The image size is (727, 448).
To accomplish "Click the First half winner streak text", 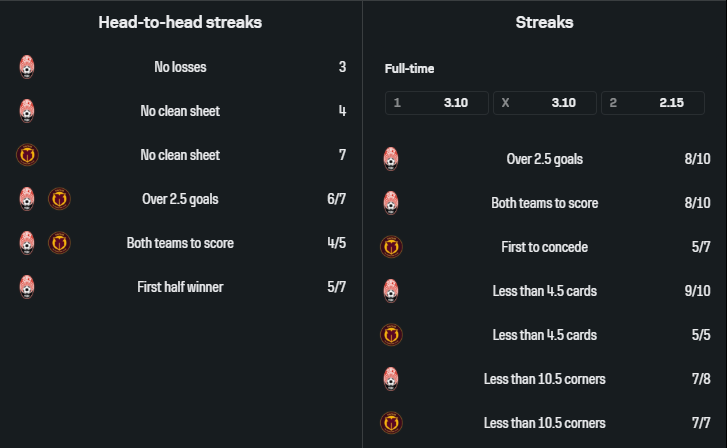I will 180,287.
